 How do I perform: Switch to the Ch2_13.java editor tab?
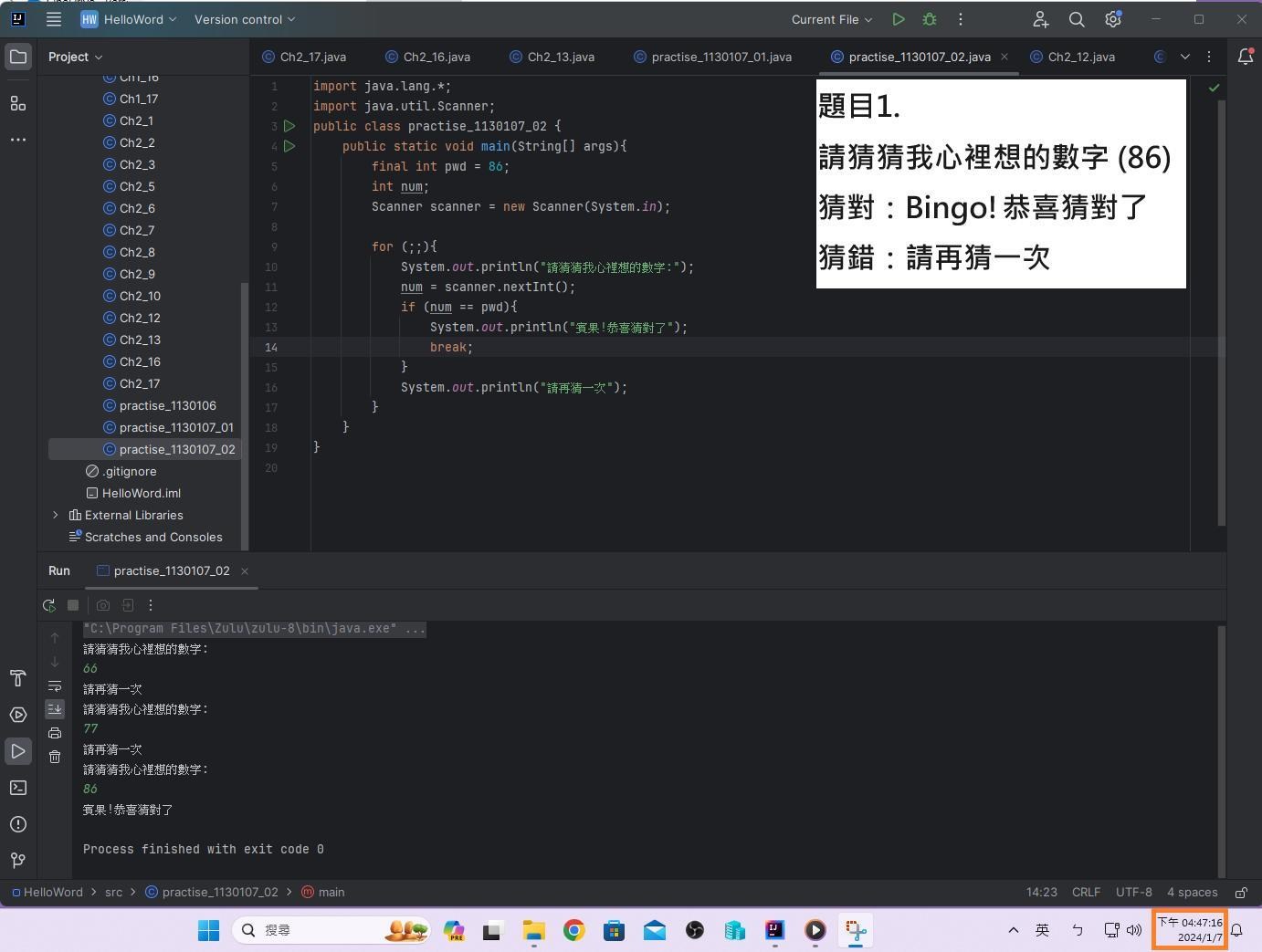(x=552, y=57)
